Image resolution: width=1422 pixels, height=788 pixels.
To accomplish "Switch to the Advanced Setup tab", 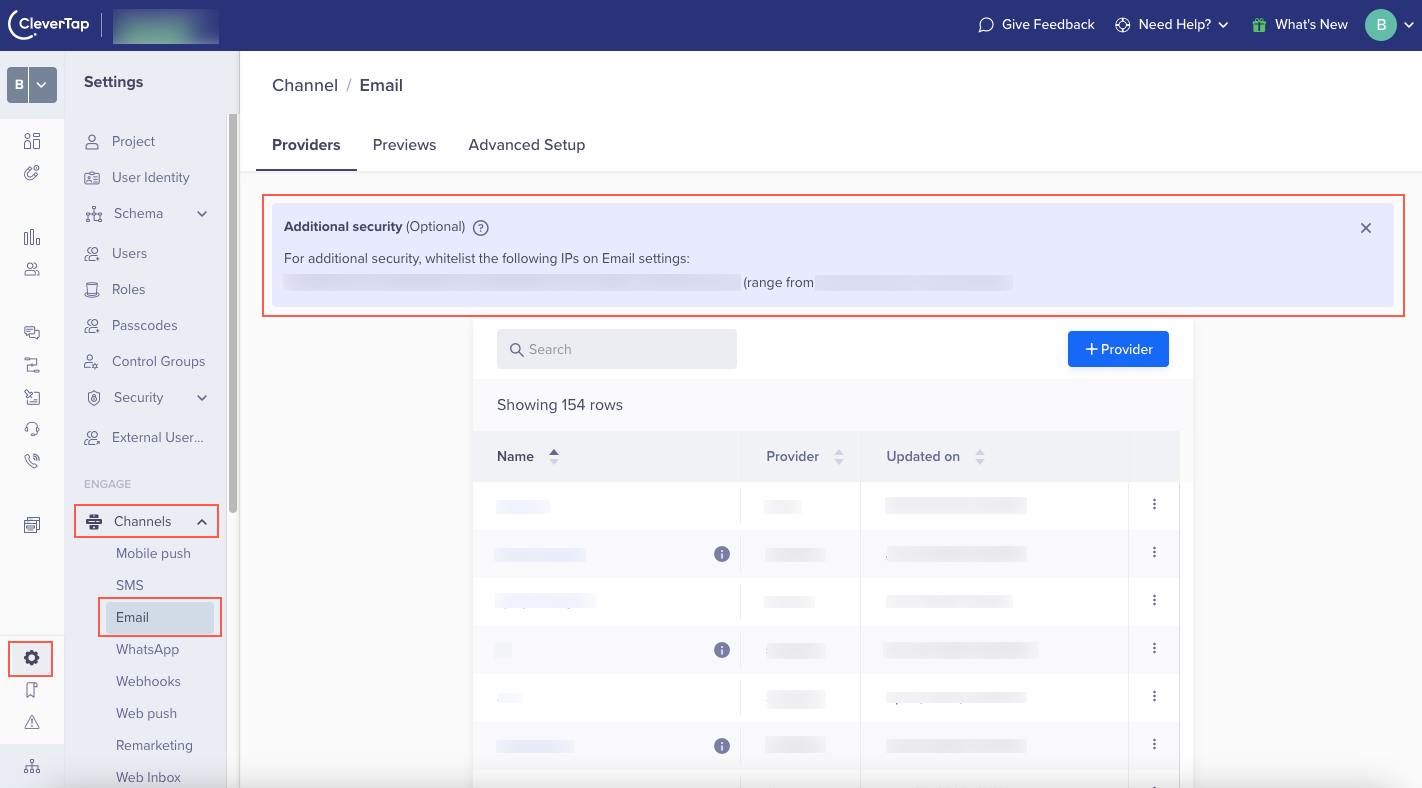I will (527, 145).
